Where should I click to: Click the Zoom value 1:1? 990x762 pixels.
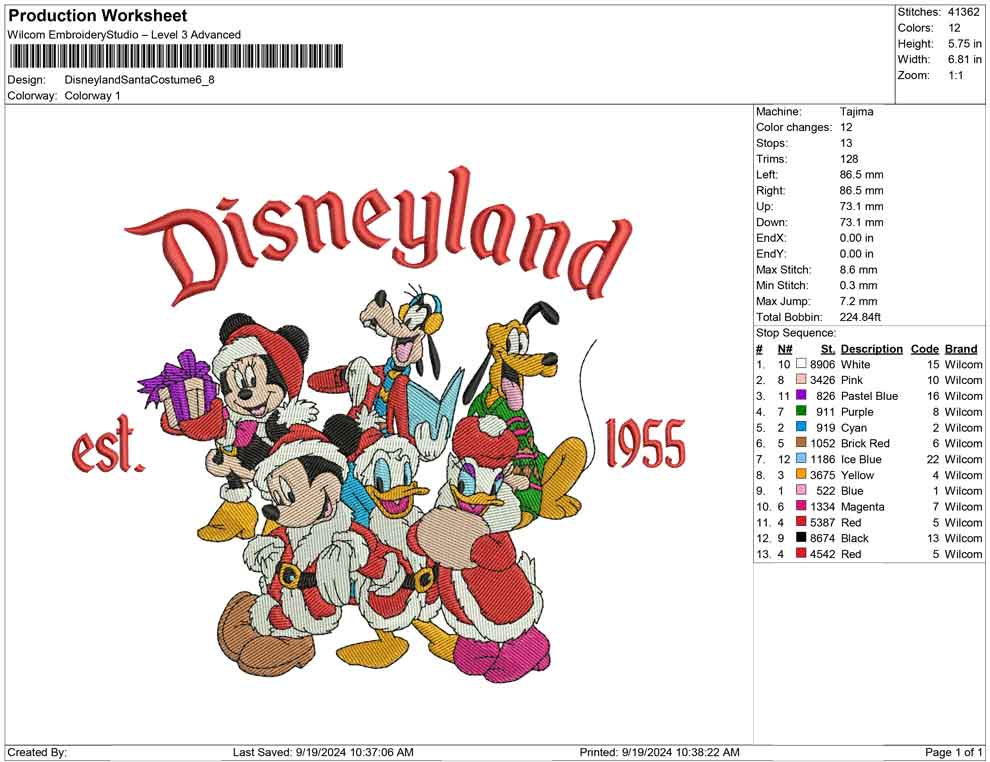955,75
